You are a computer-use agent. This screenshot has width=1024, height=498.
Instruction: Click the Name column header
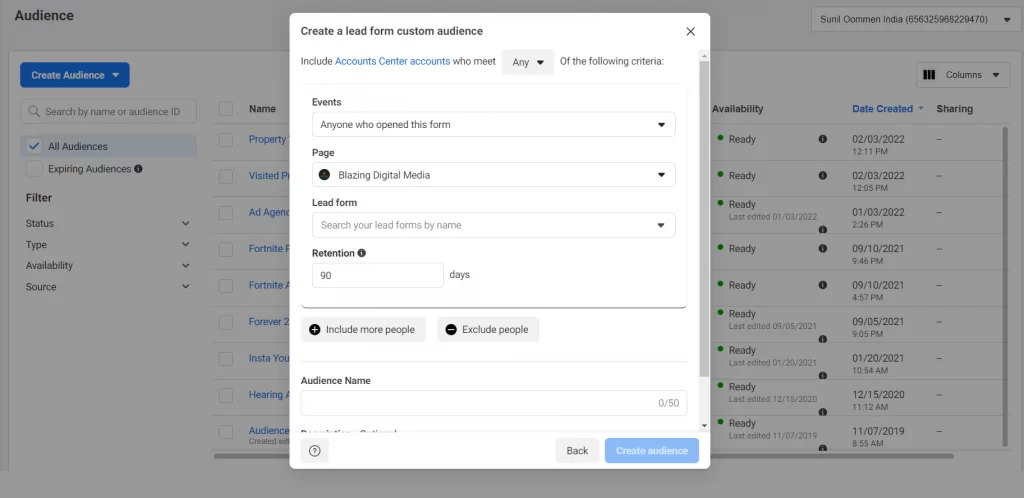[x=263, y=109]
